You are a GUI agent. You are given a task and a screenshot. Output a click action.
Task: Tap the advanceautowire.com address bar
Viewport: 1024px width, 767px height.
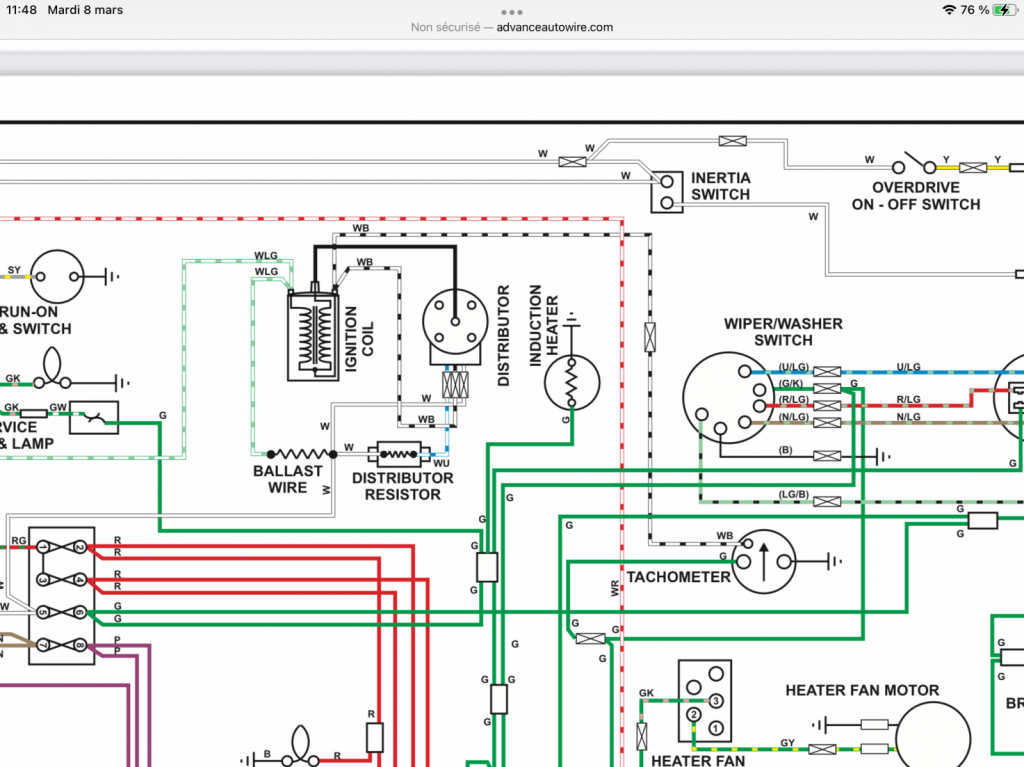[x=511, y=27]
